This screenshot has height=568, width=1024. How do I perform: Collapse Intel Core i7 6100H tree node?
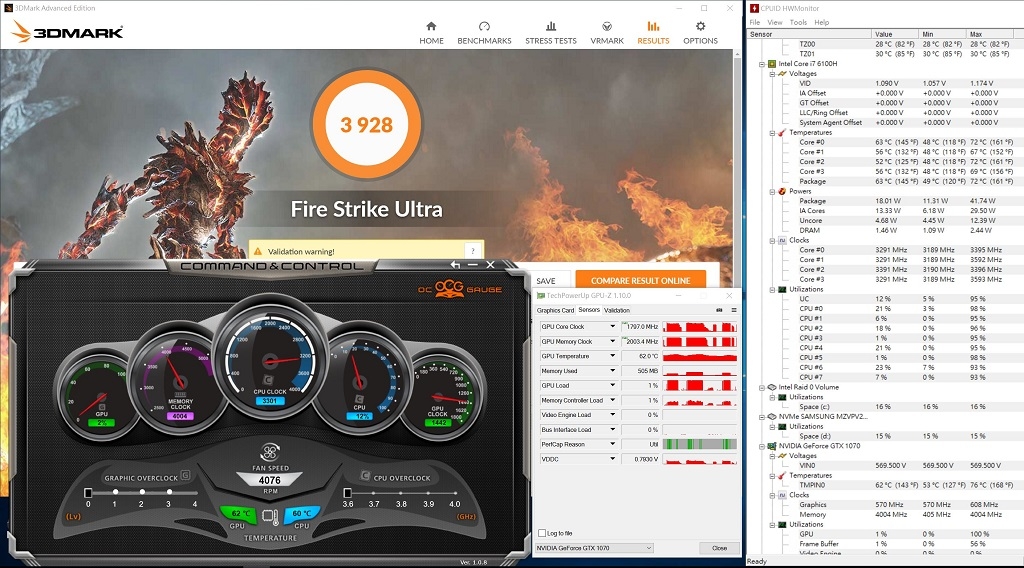point(761,64)
